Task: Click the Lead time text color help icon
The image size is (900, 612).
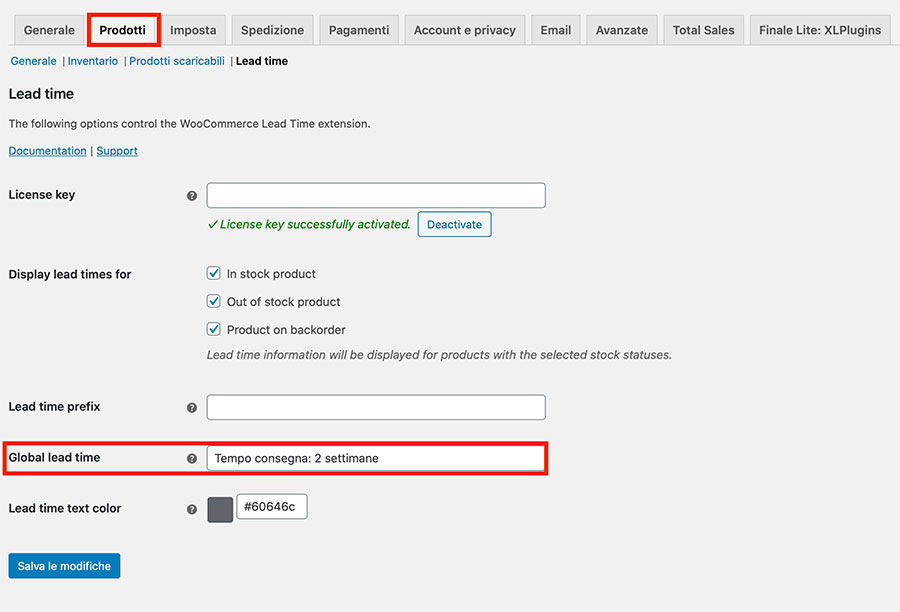Action: pyautogui.click(x=192, y=509)
